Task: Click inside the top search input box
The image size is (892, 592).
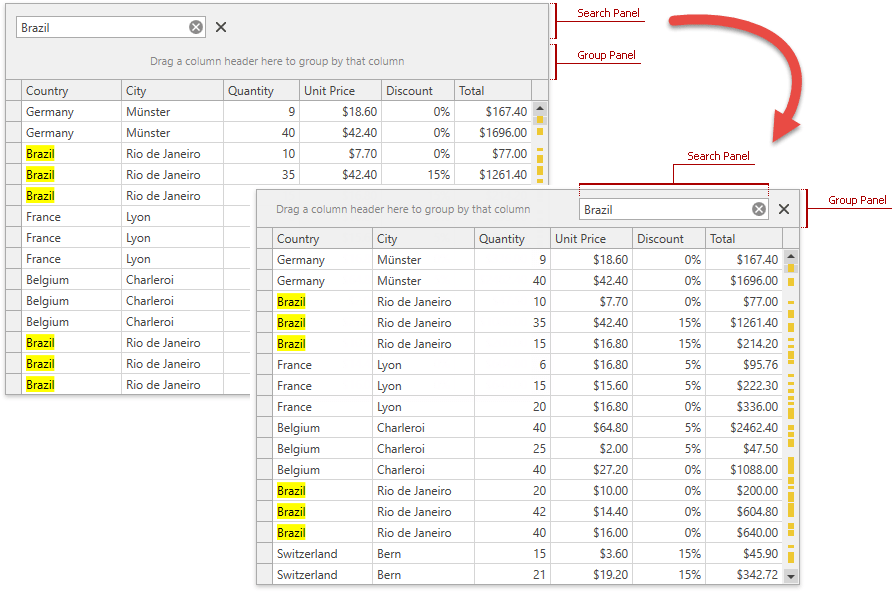Action: pyautogui.click(x=100, y=27)
